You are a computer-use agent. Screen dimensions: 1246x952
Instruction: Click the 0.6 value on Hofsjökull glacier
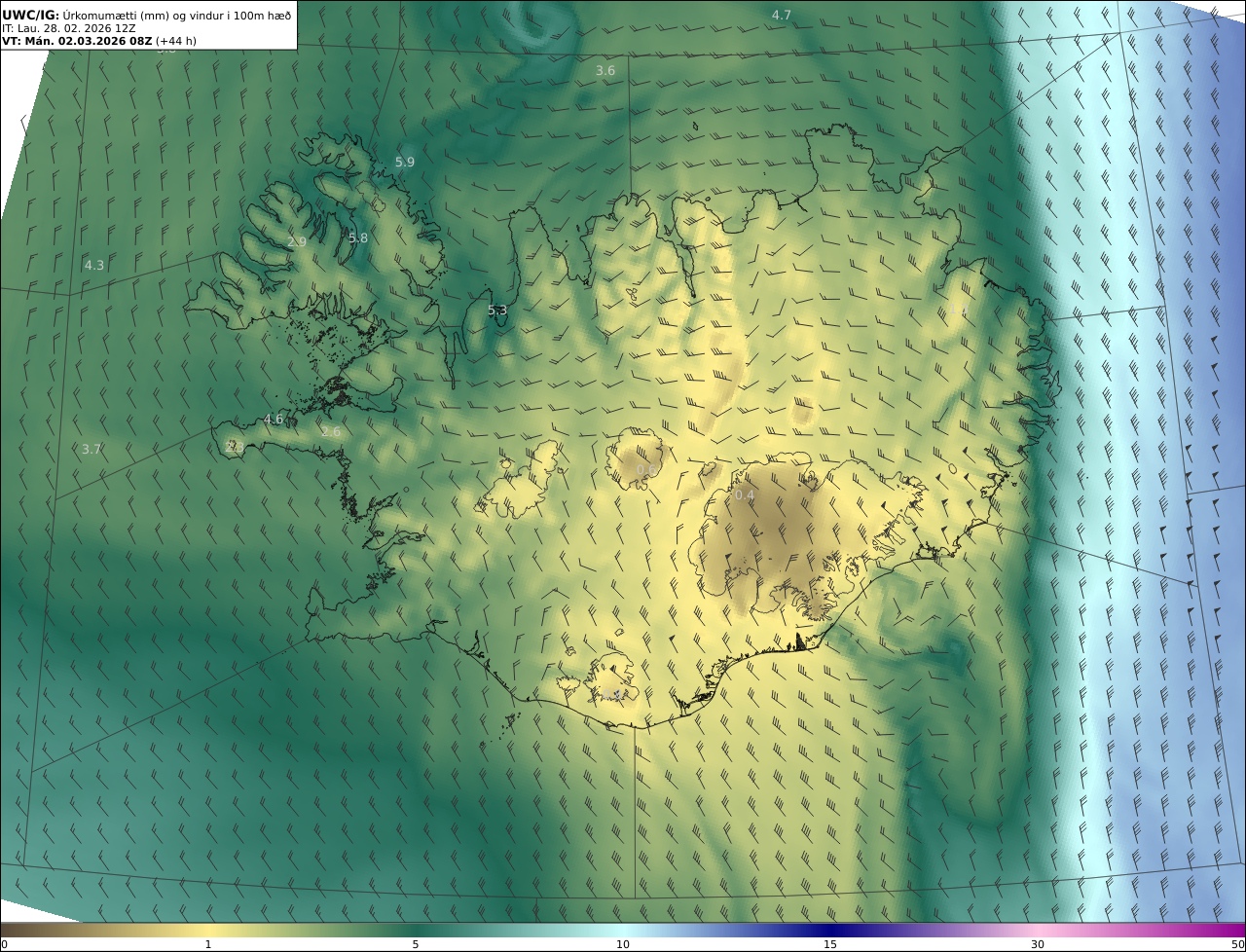pyautogui.click(x=645, y=470)
